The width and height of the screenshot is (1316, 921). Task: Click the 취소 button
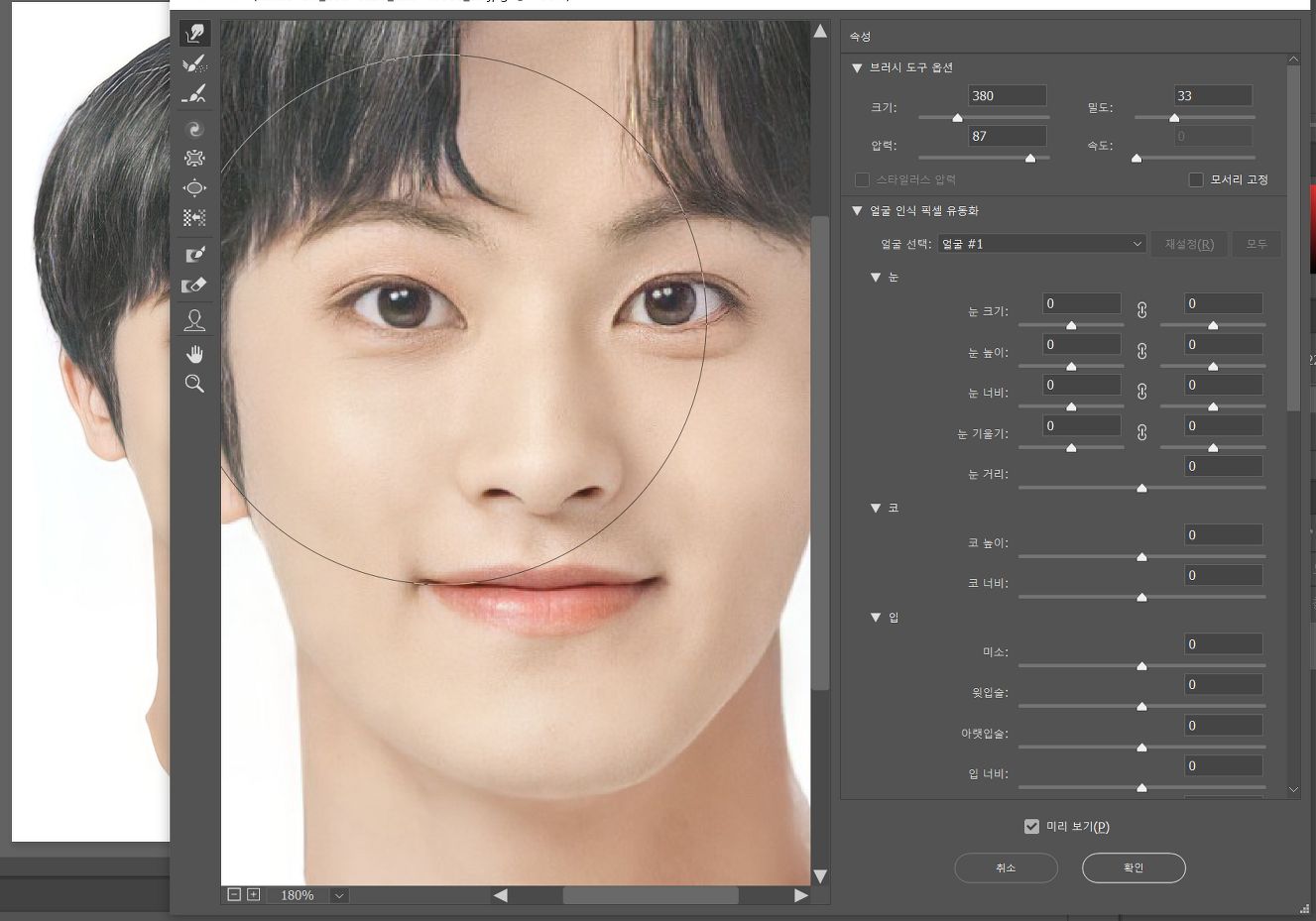[x=1006, y=867]
